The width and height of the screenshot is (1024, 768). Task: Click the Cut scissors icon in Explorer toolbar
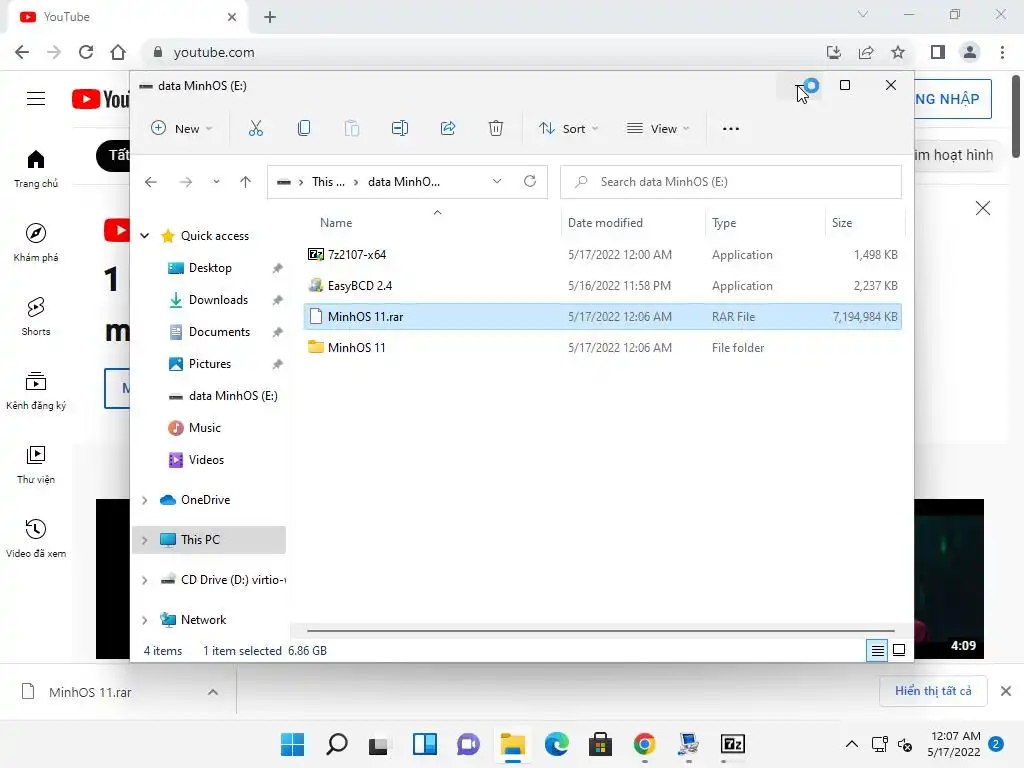255,129
